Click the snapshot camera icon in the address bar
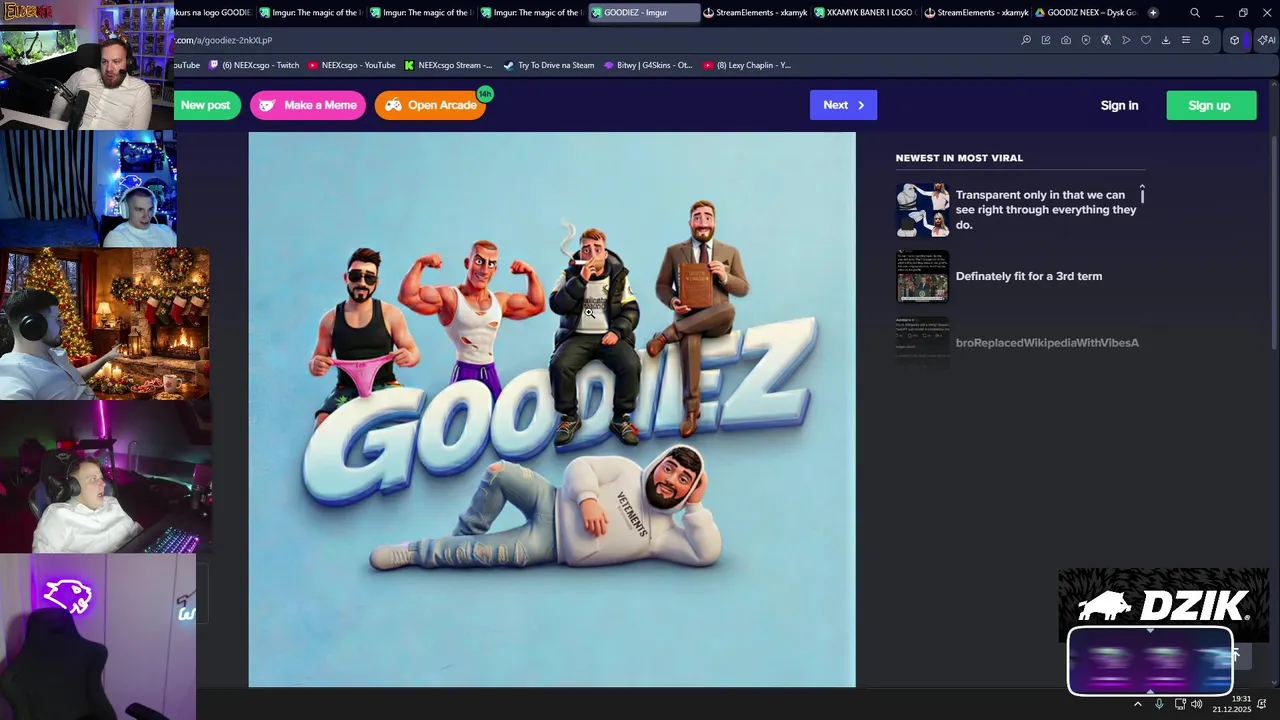1280x720 pixels. [1066, 40]
